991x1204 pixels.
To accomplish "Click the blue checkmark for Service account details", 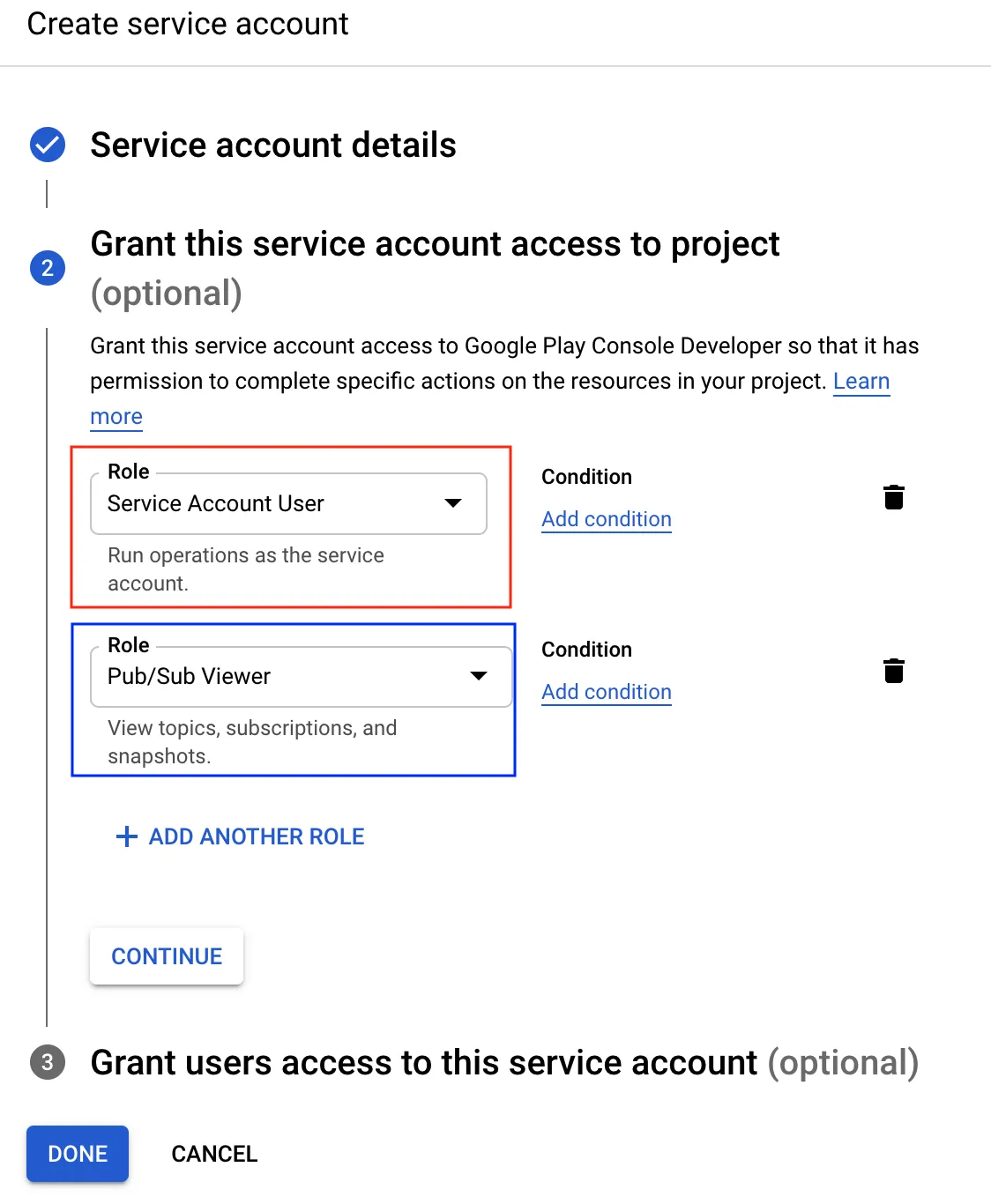I will coord(48,145).
